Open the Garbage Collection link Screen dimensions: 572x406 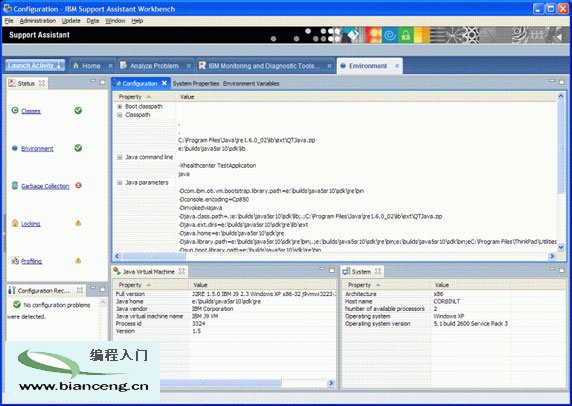[x=45, y=186]
